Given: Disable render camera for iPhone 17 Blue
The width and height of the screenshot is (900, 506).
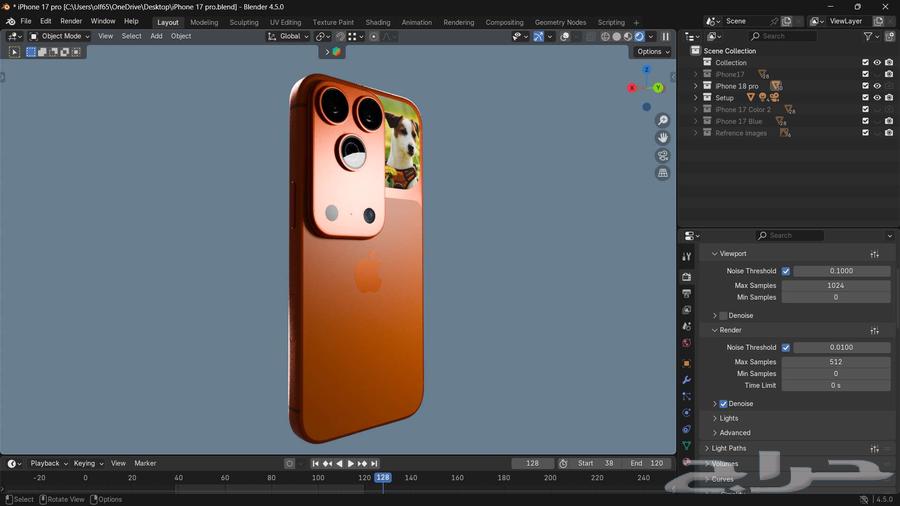Looking at the screenshot, I should [889, 121].
